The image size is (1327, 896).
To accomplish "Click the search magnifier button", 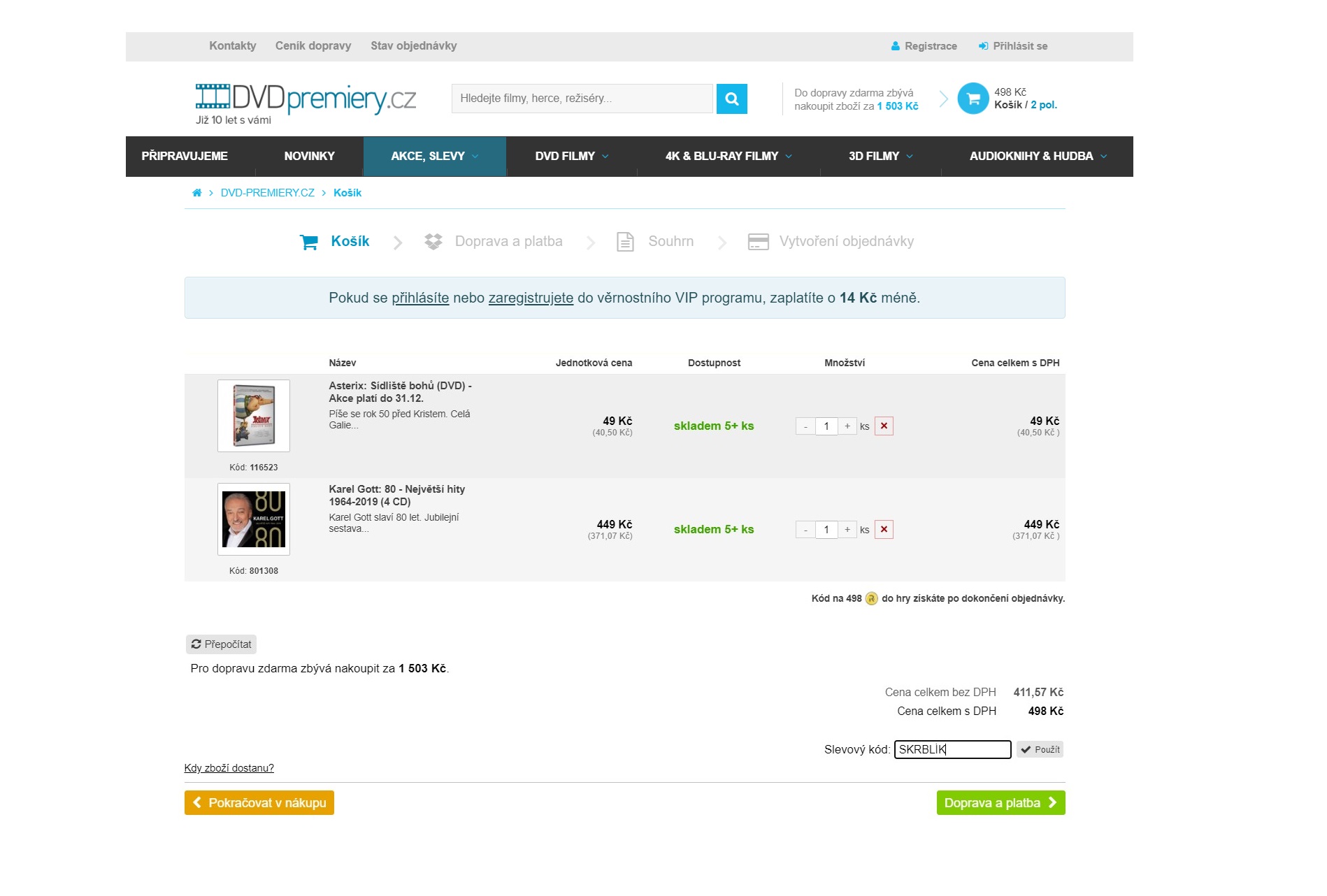I will 731,99.
